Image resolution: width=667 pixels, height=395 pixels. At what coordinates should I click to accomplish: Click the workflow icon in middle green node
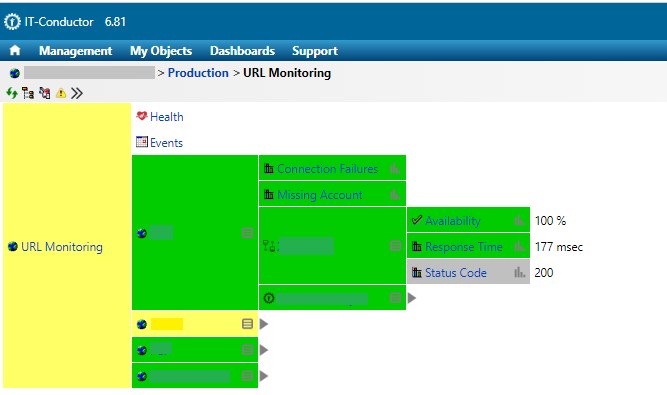point(269,246)
